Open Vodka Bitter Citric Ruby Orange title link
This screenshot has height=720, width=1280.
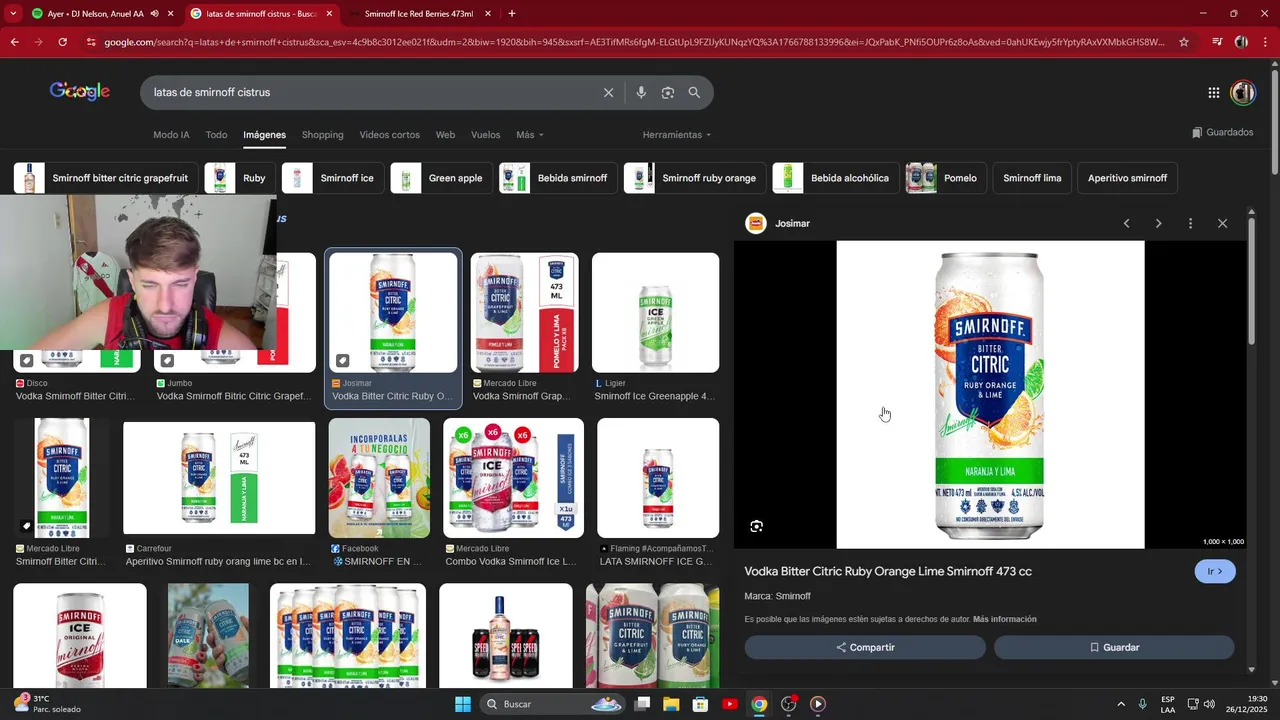888,571
